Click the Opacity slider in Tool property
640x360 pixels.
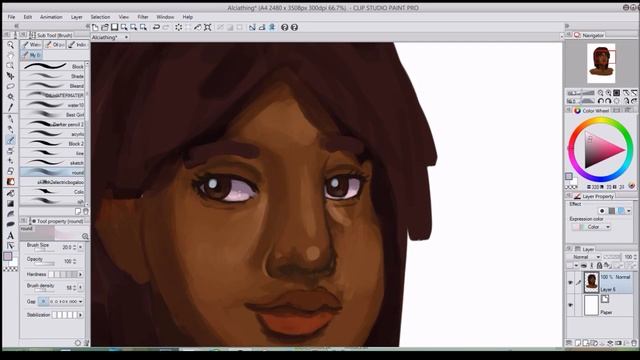(44, 264)
